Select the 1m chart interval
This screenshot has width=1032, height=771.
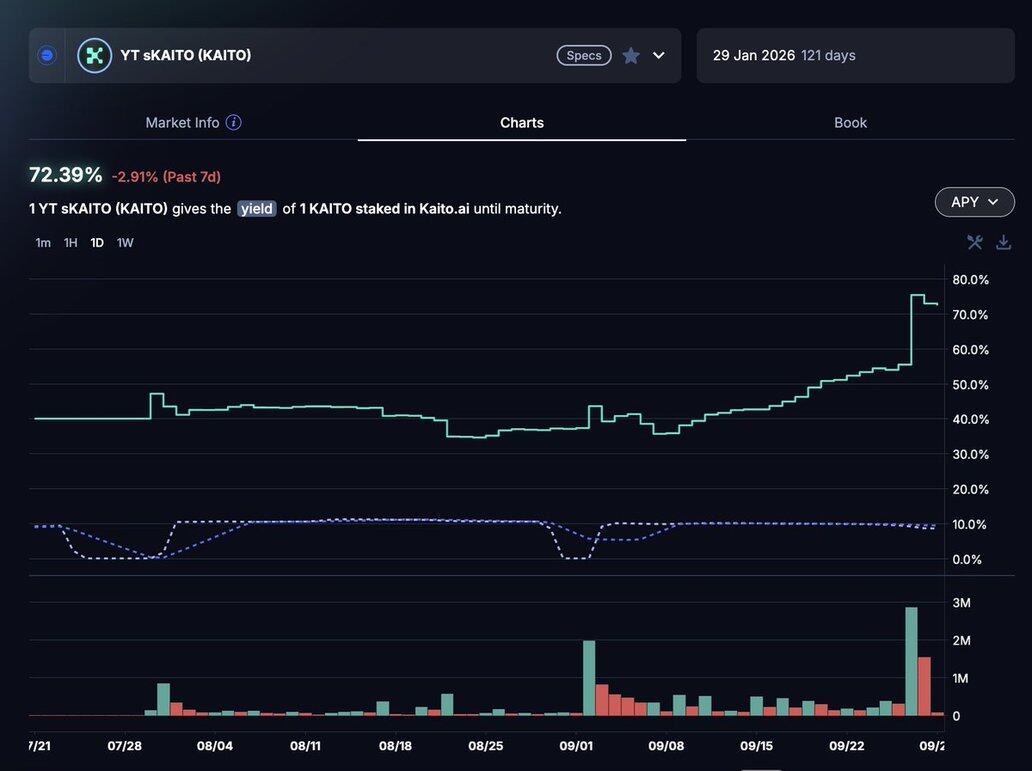click(x=43, y=243)
